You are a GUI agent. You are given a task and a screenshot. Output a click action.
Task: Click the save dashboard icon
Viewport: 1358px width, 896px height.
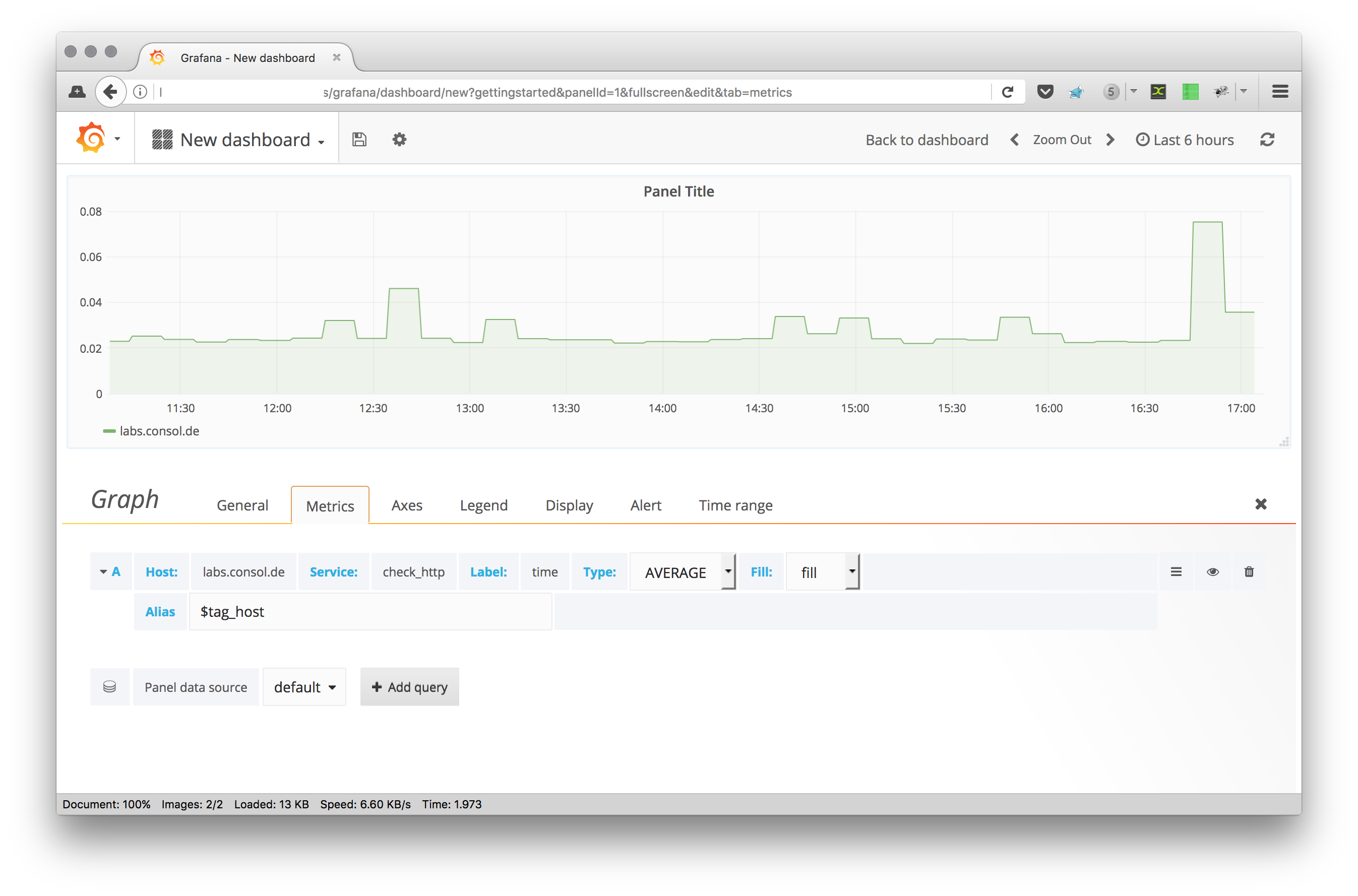point(359,139)
